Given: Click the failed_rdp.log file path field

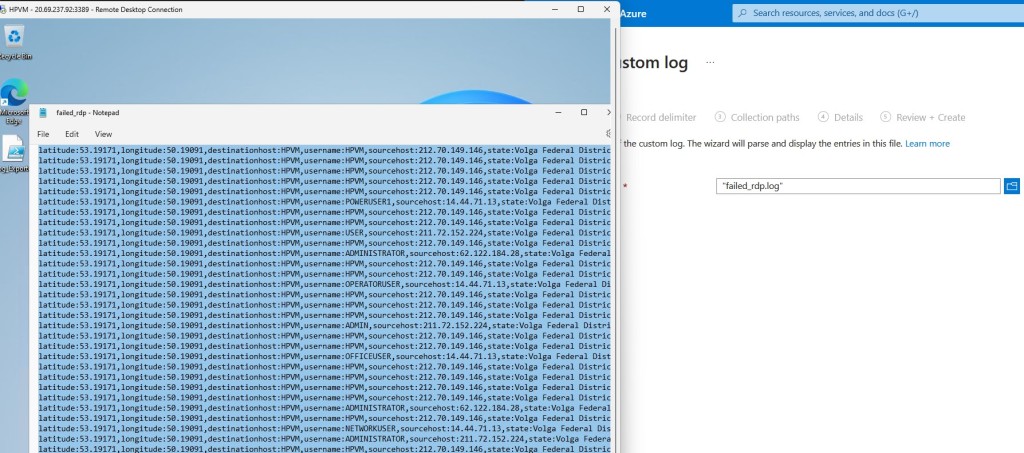Looking at the screenshot, I should click(857, 186).
